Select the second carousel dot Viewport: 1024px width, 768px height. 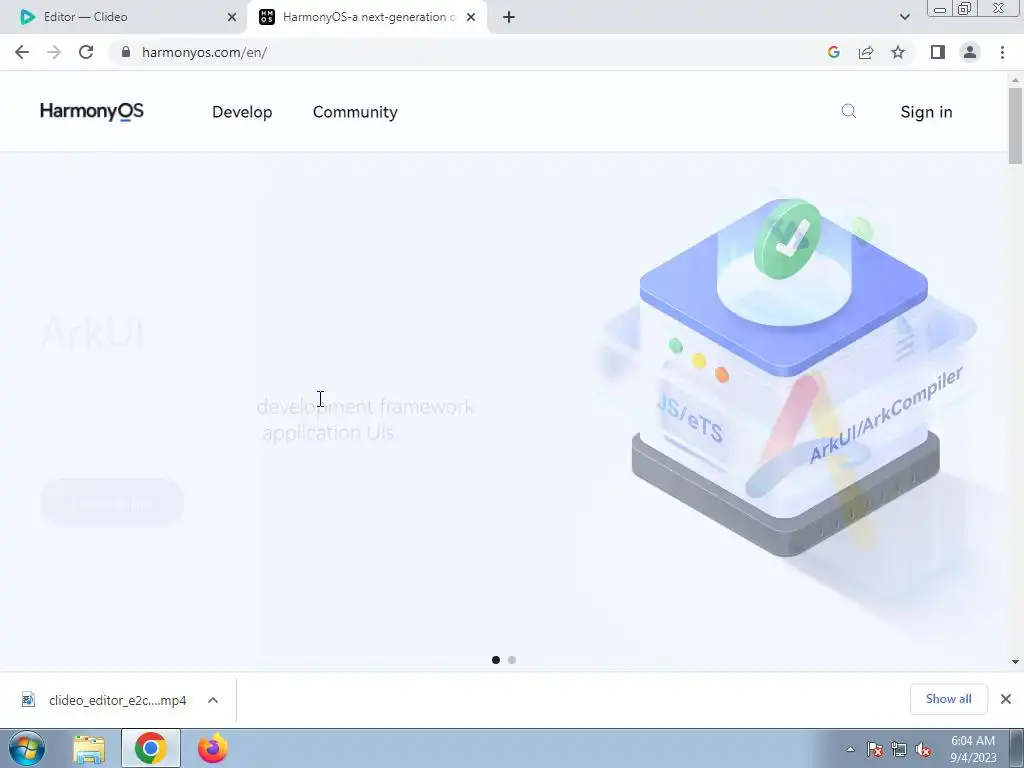512,660
